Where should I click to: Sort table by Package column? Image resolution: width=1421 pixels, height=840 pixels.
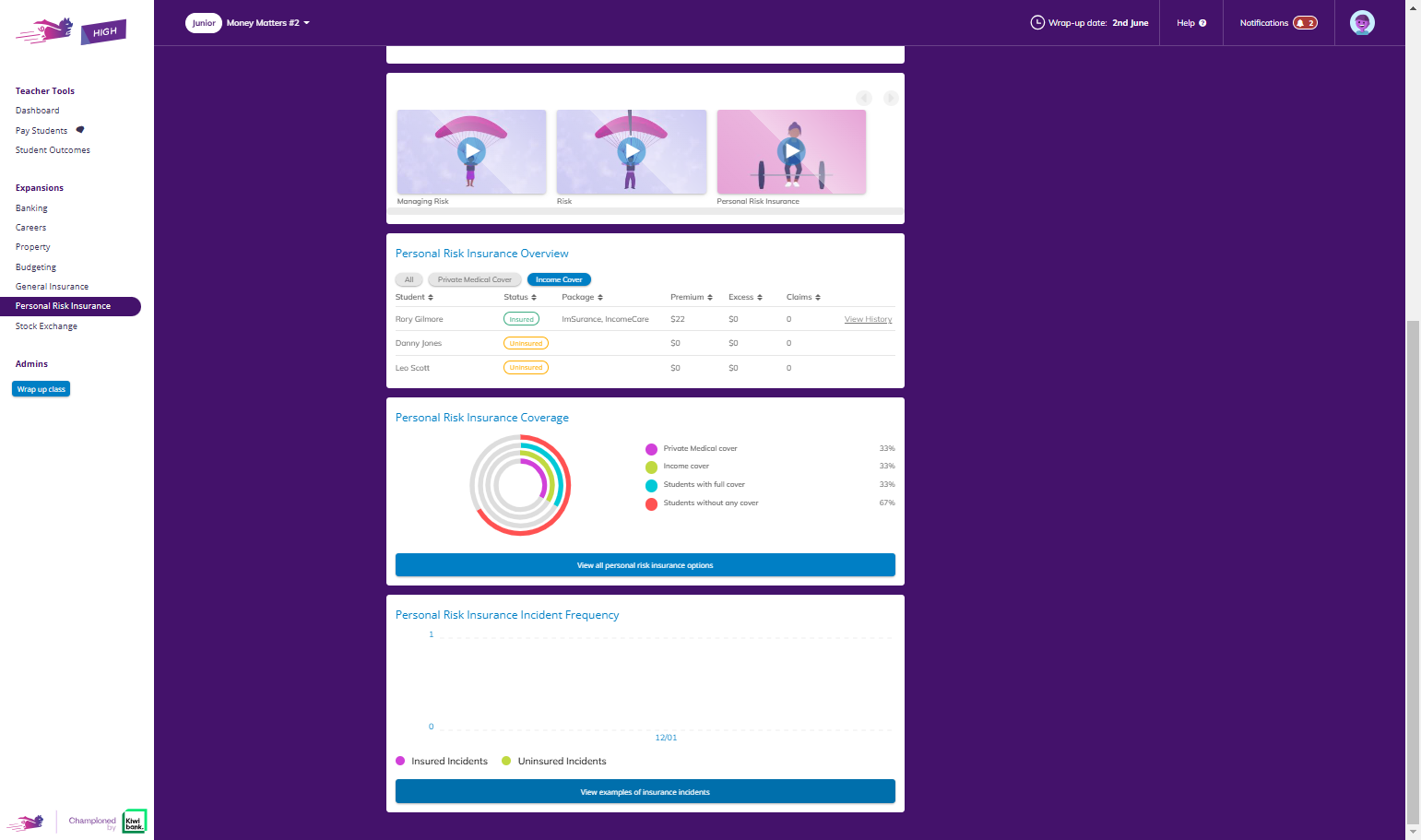pos(582,297)
